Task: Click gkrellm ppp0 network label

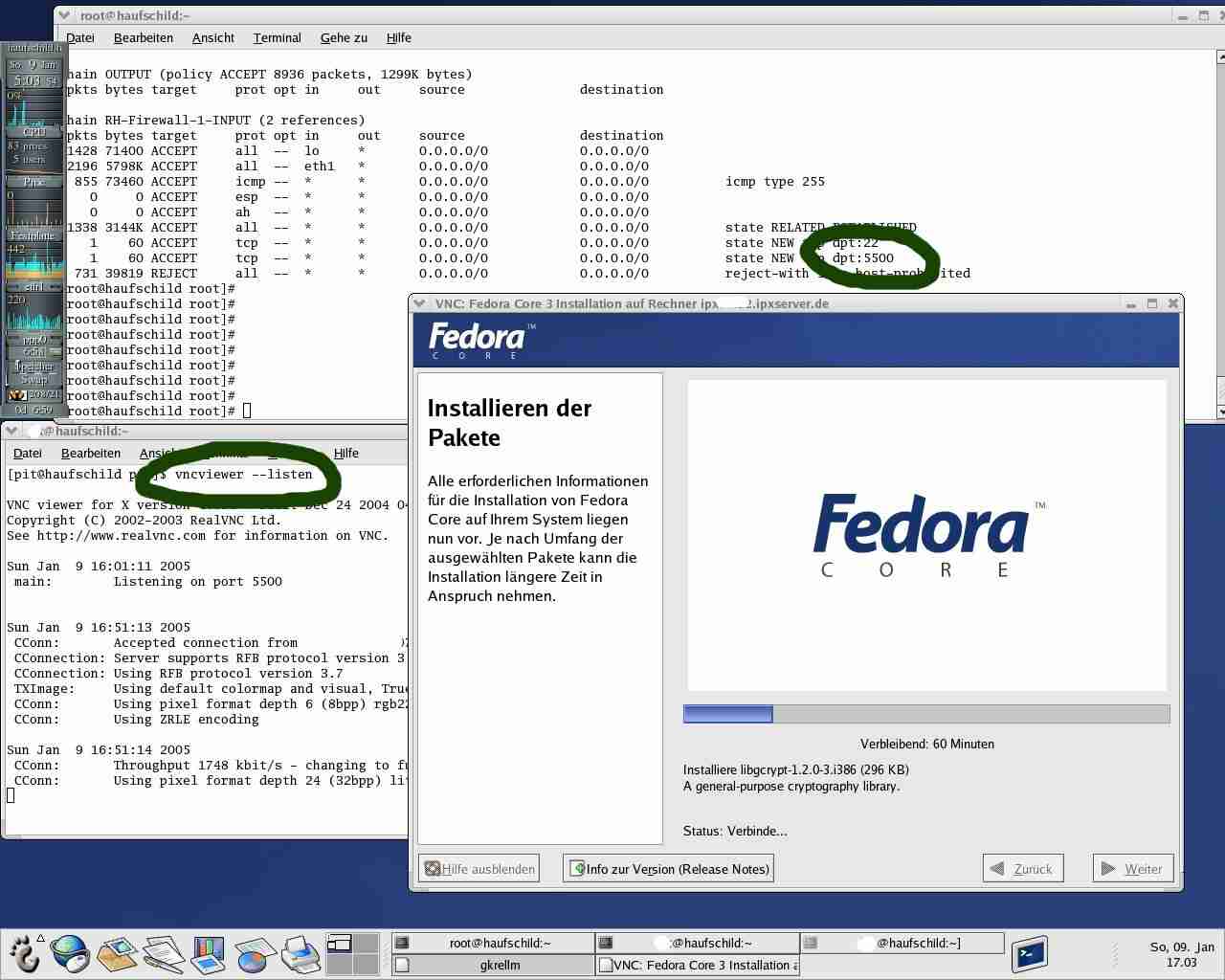Action: click(x=34, y=340)
